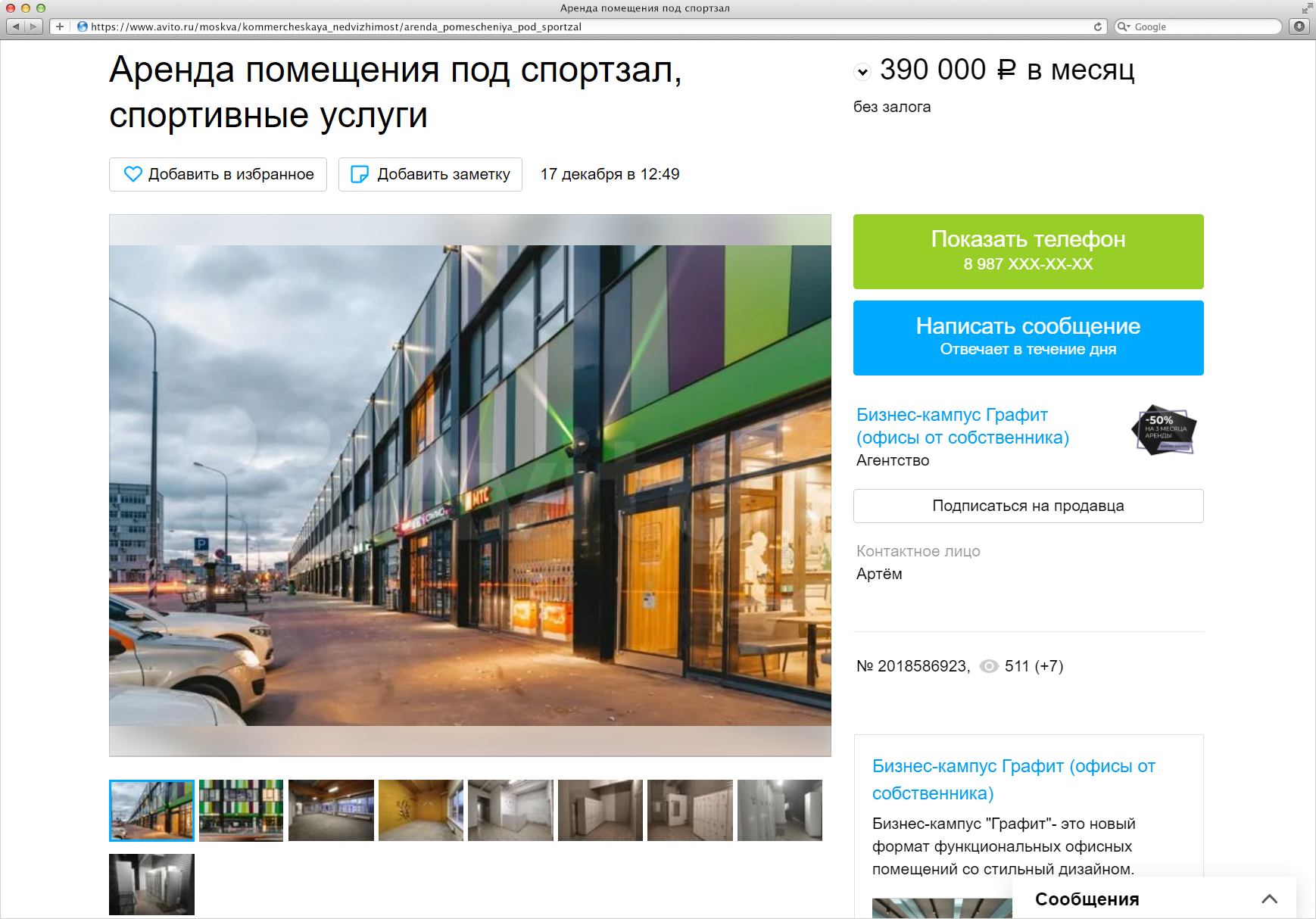Expand the Сообщения chat panel chevron
The width and height of the screenshot is (1316, 919).
coord(1269,899)
